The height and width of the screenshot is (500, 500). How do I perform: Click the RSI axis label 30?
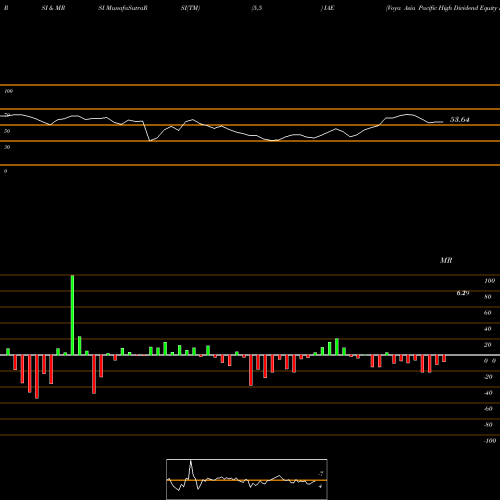[x=7, y=147]
